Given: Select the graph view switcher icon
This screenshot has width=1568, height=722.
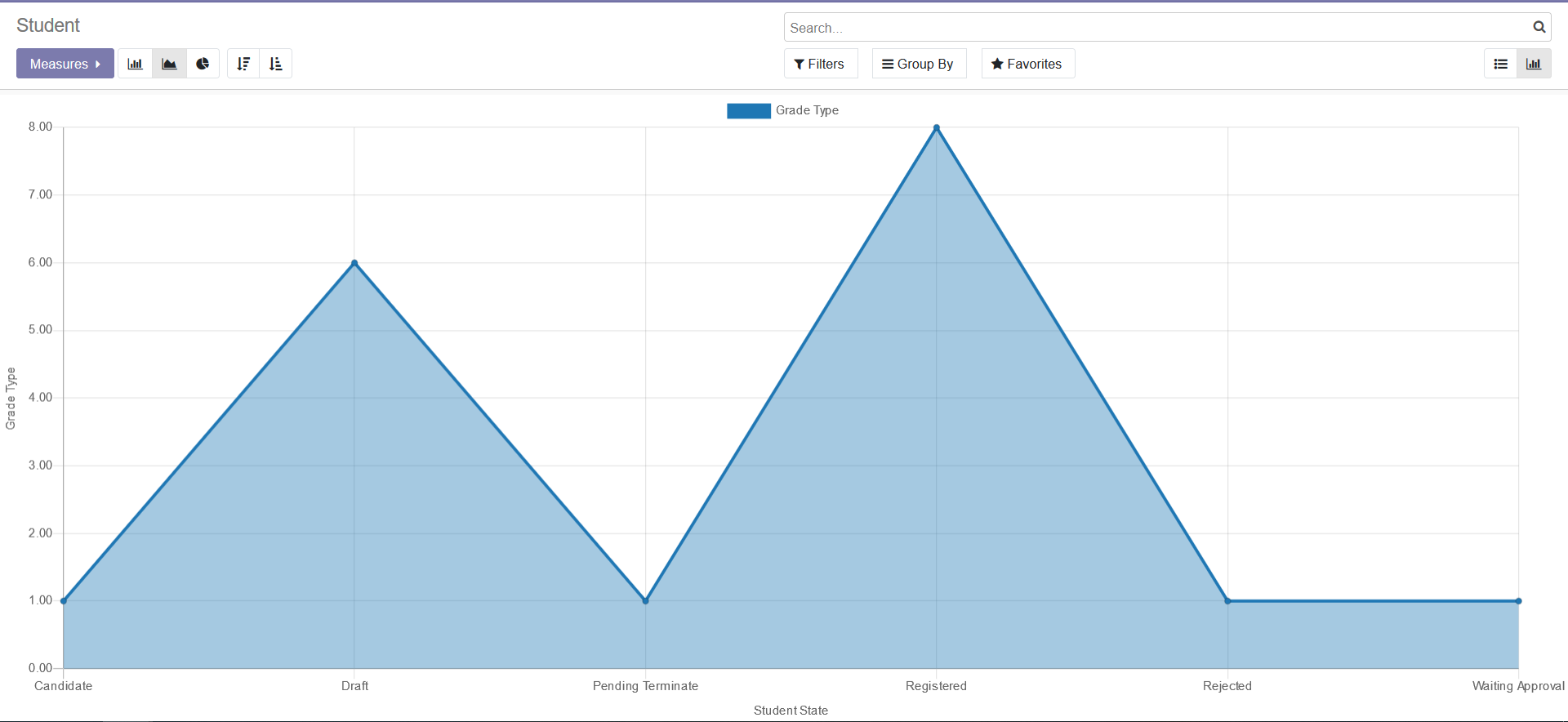Looking at the screenshot, I should [x=1534, y=64].
